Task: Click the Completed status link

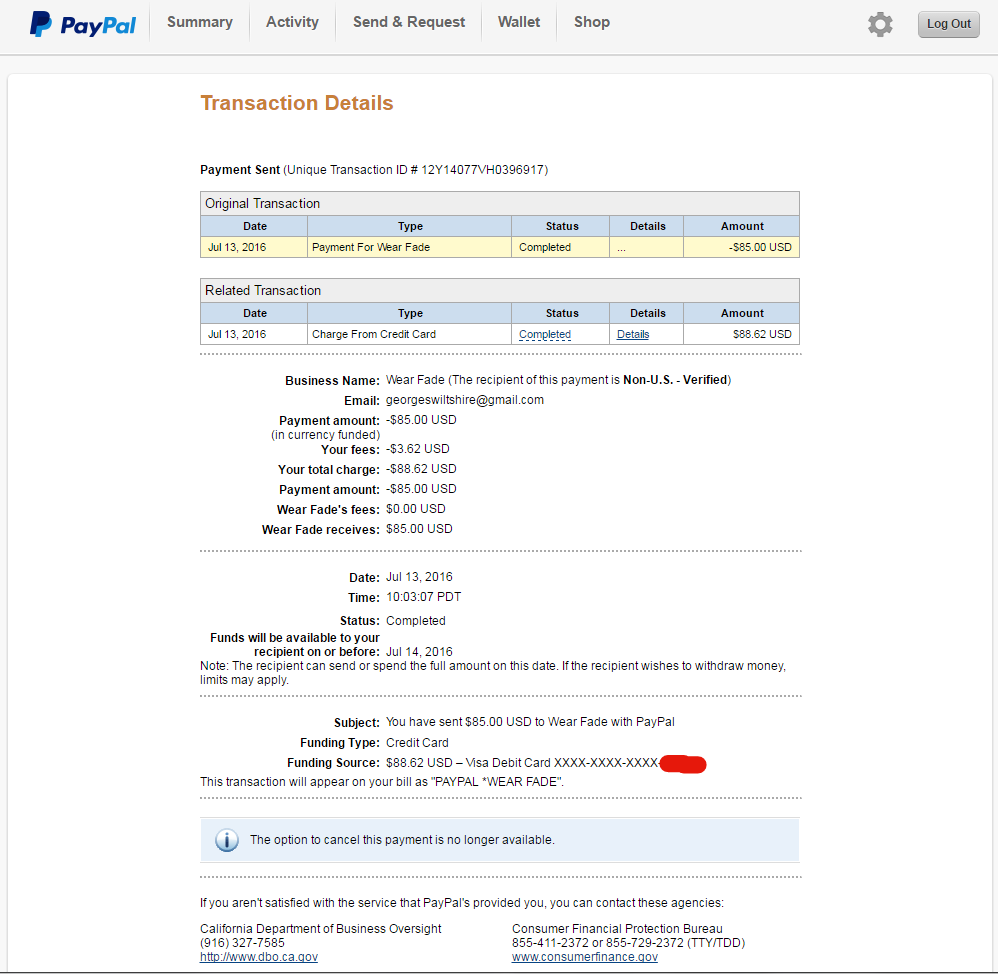Action: click(x=545, y=334)
